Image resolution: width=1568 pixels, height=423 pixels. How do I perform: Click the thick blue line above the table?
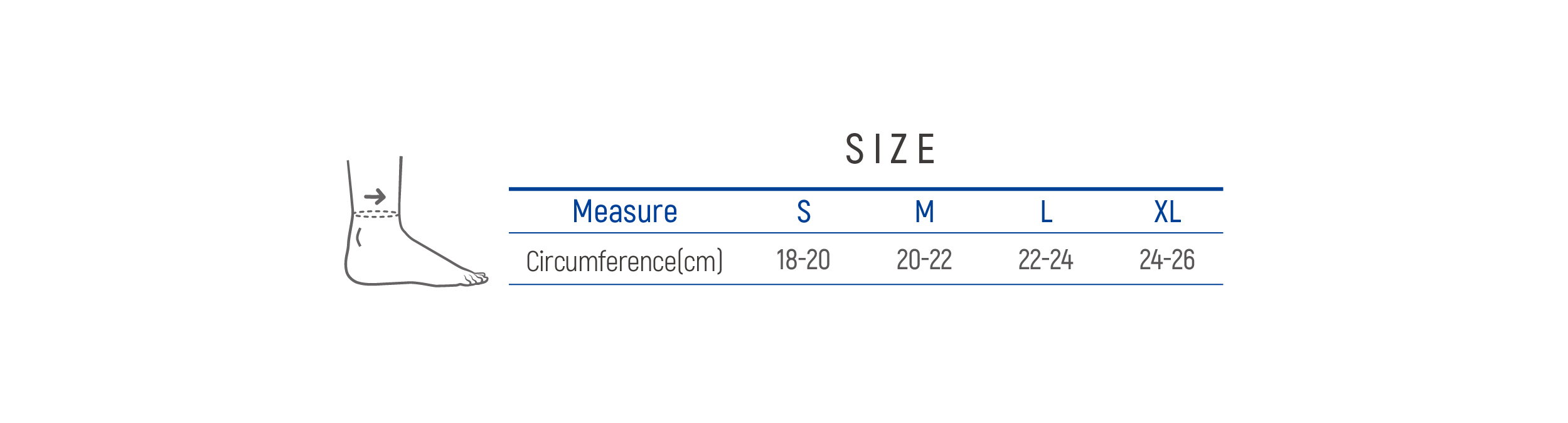(866, 189)
